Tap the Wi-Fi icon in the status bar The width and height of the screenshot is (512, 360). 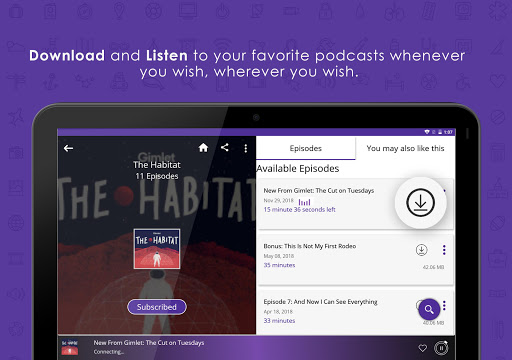point(427,132)
